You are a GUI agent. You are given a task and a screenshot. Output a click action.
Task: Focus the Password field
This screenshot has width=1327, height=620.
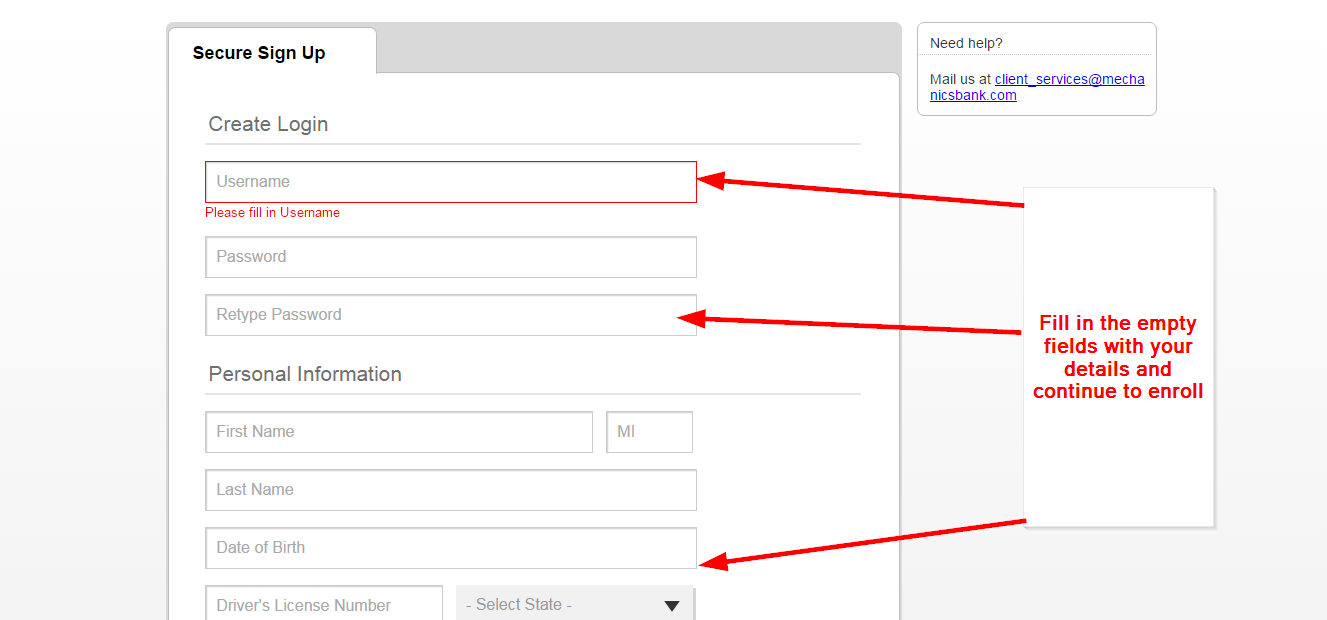tap(450, 257)
